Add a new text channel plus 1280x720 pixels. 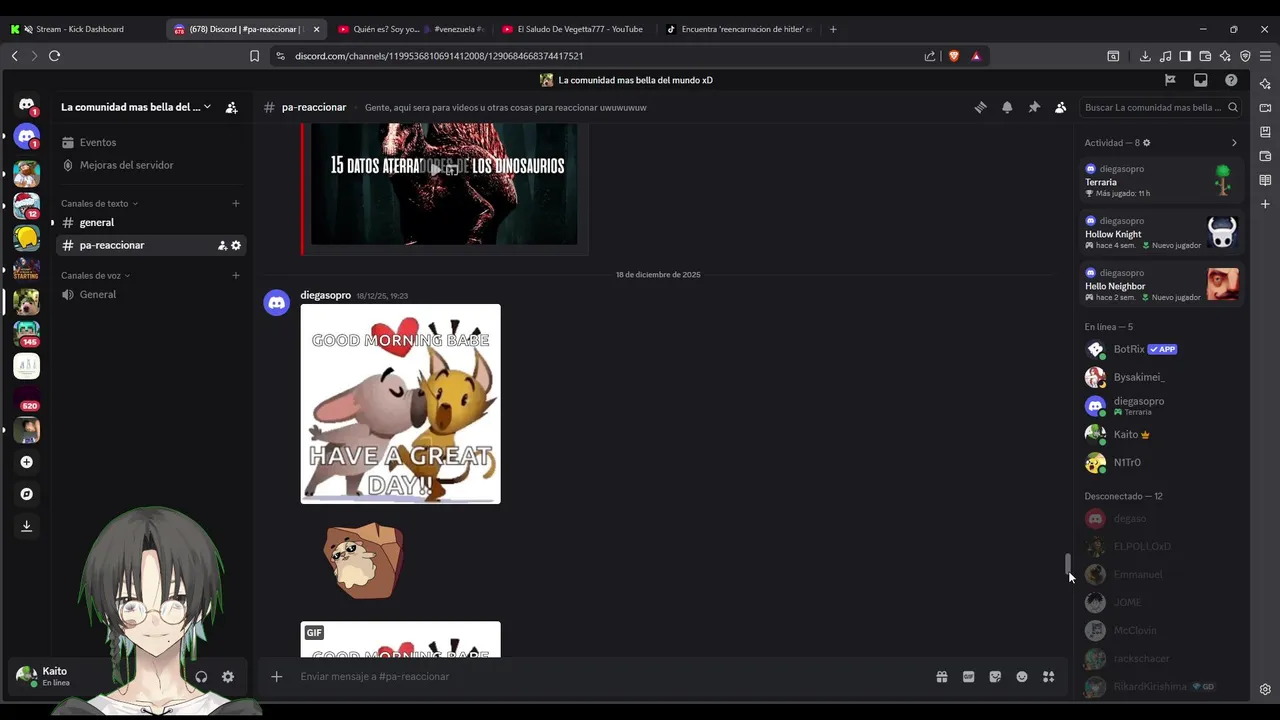pyautogui.click(x=236, y=203)
